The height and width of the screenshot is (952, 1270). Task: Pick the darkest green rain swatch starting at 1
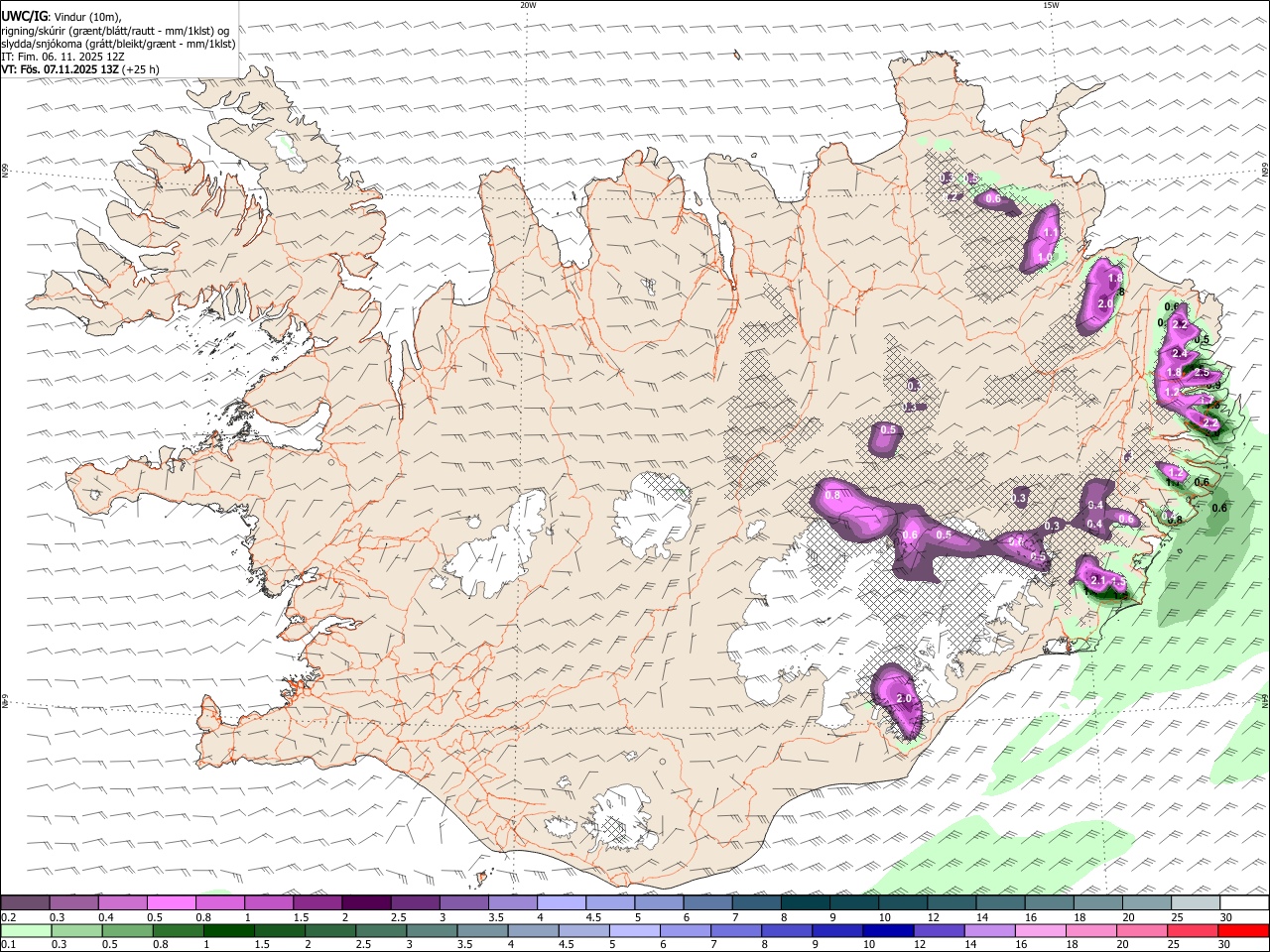pos(228,931)
